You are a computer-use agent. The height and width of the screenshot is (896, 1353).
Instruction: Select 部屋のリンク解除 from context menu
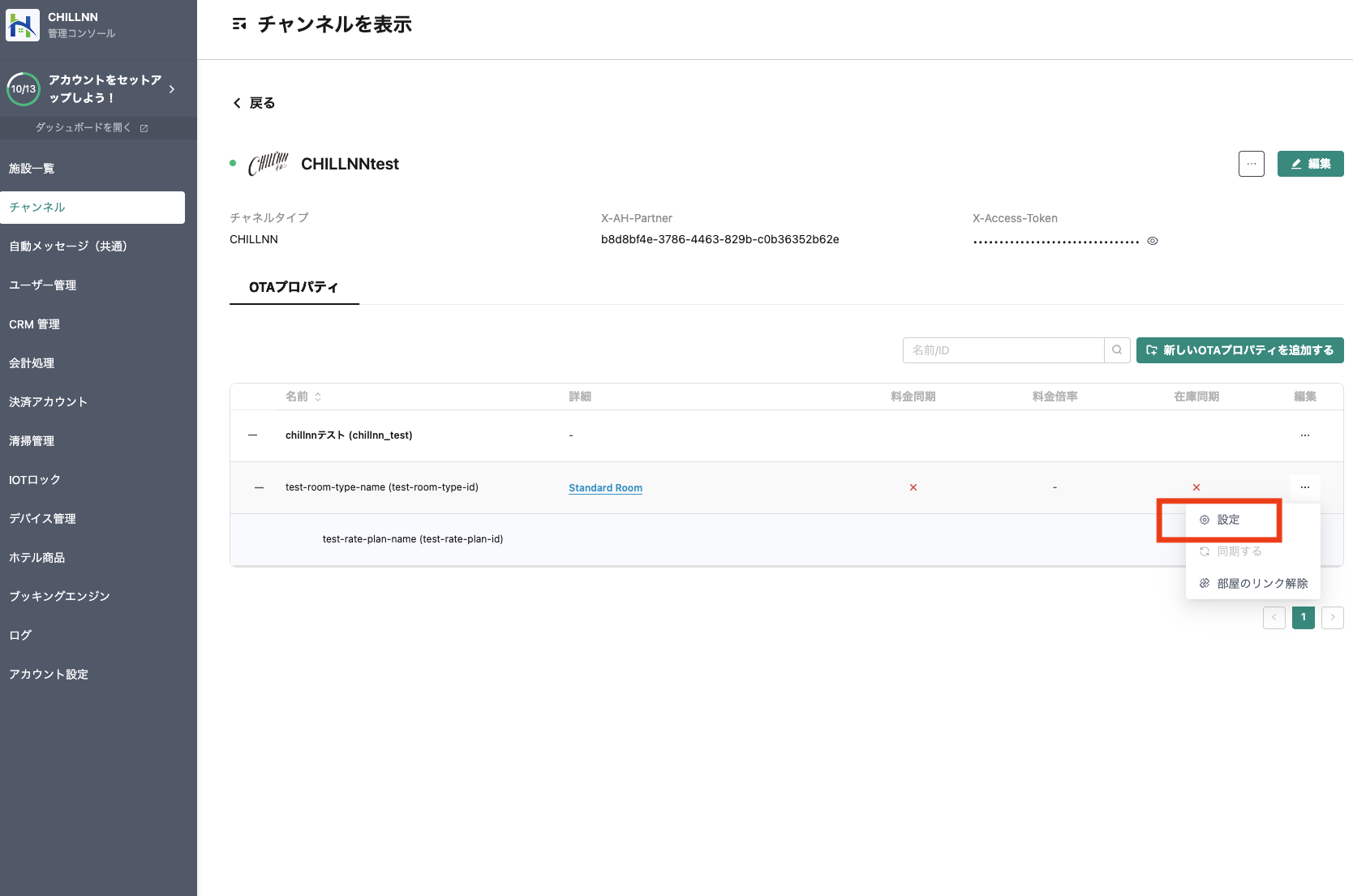pyautogui.click(x=1253, y=584)
